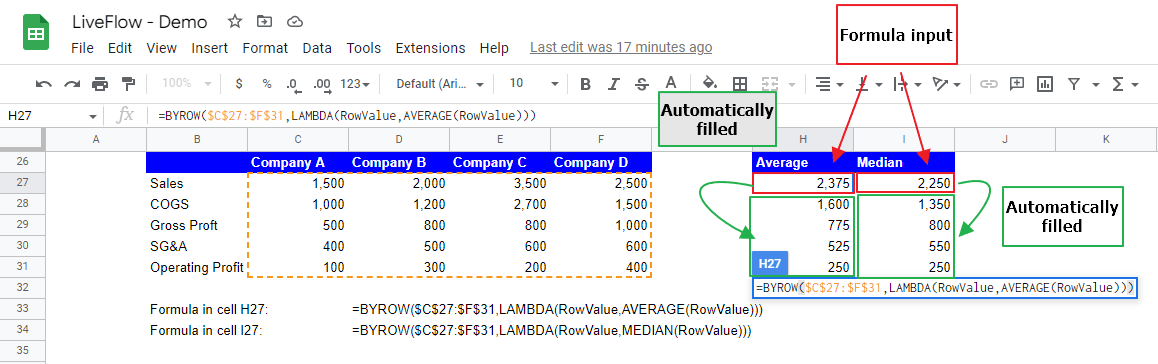This screenshot has height=364, width=1158.
Task: Open the File menu
Action: pos(82,48)
